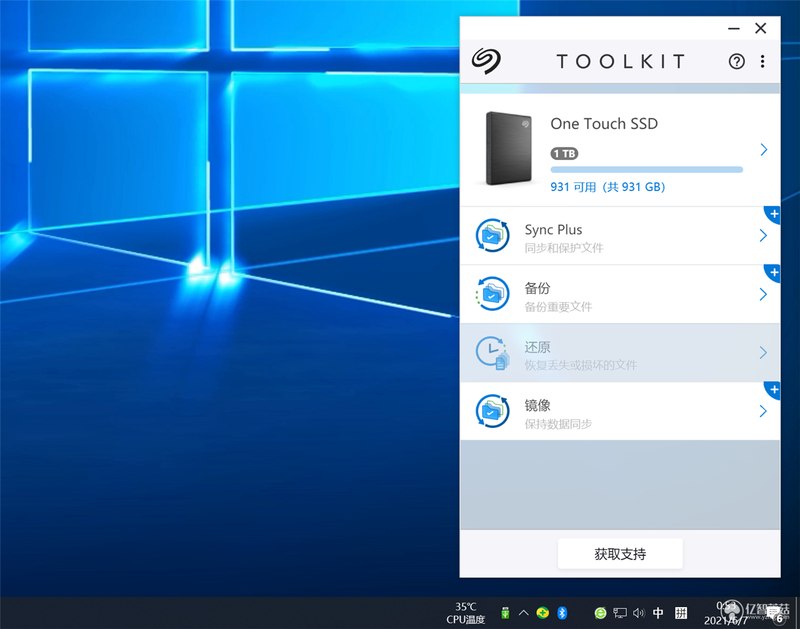Open the Bluetooth tray icon
800x629 pixels.
562,613
